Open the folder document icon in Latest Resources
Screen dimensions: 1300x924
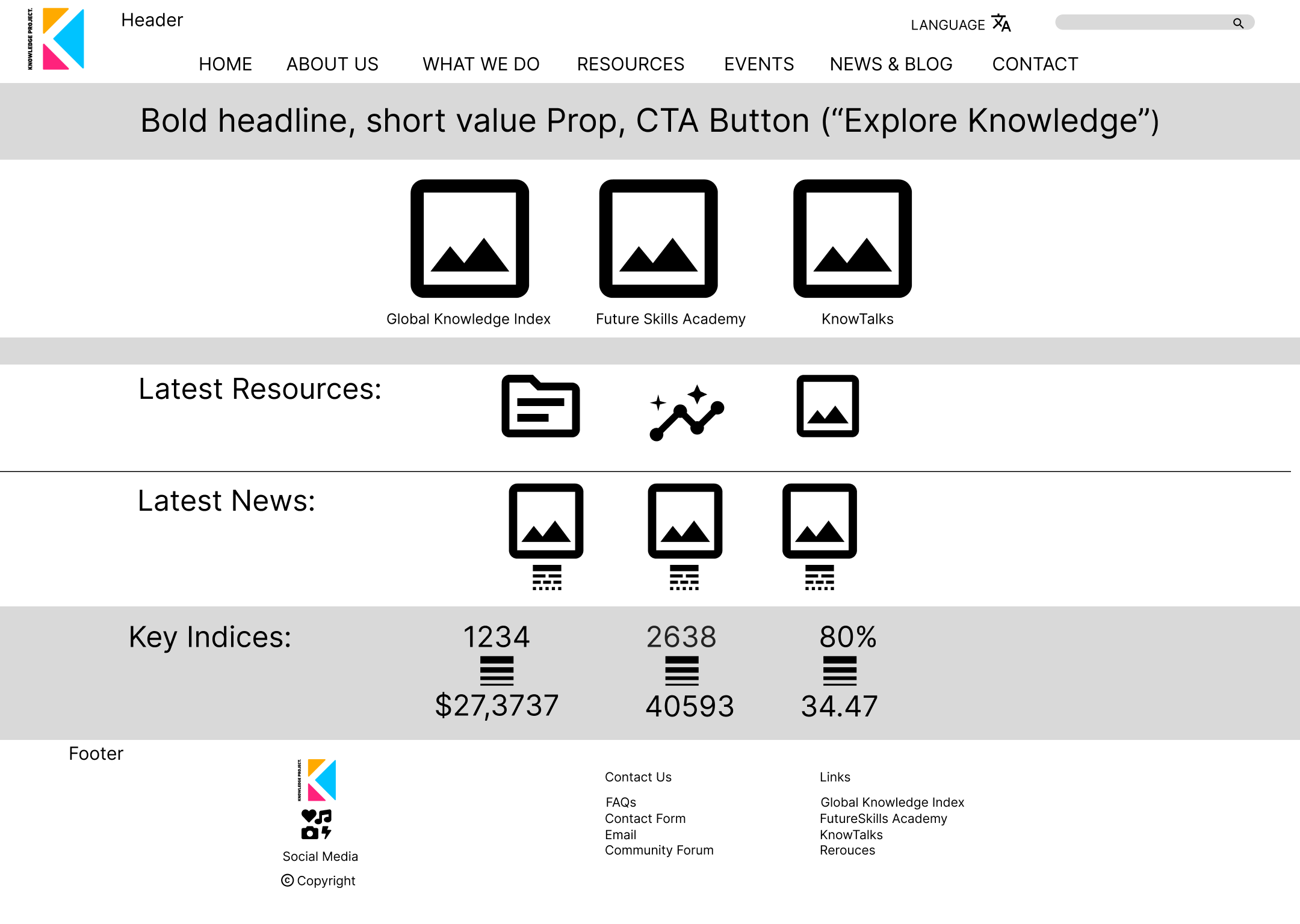540,407
